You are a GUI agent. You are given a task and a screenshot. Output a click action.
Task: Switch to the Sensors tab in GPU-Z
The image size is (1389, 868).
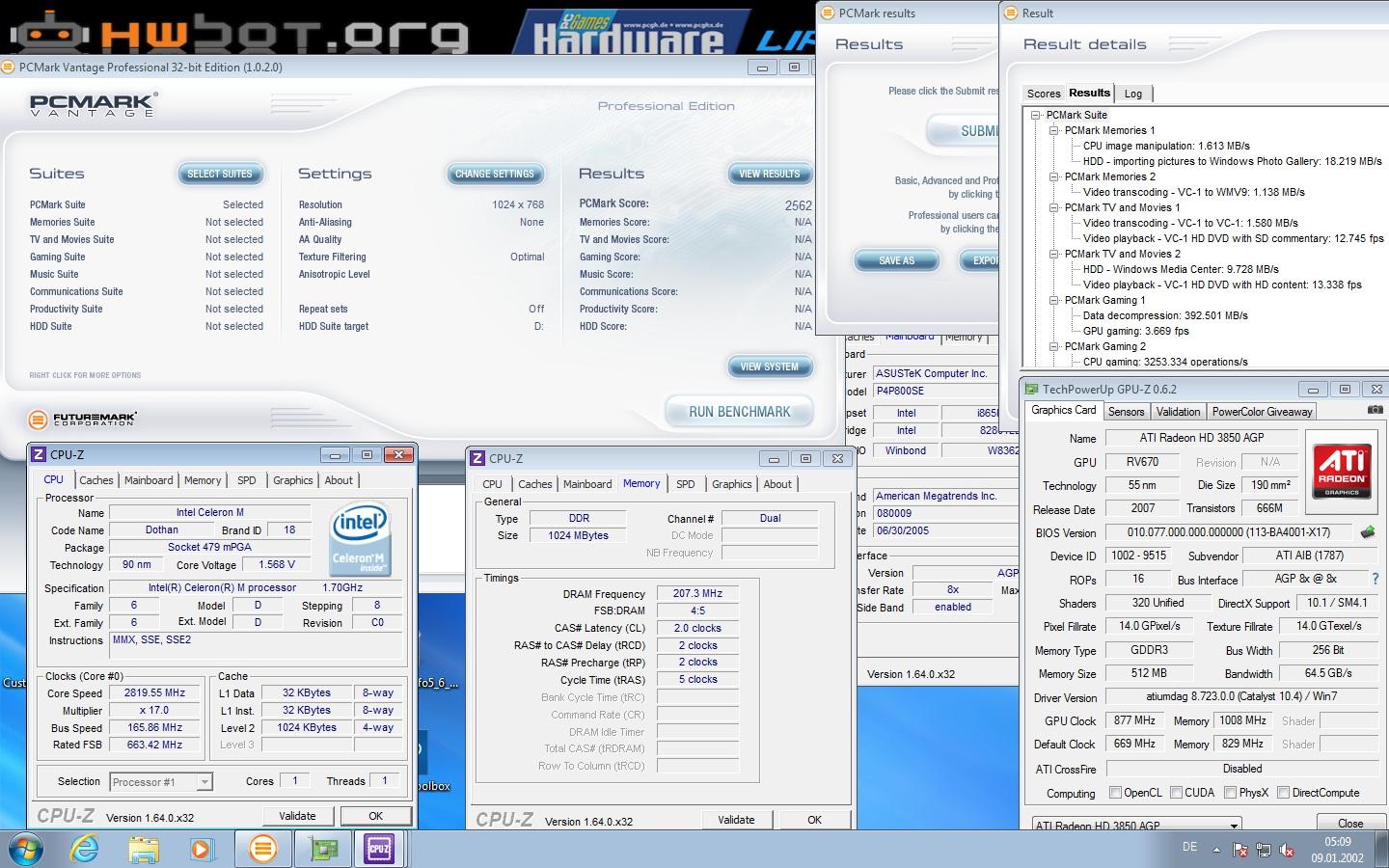(x=1126, y=412)
